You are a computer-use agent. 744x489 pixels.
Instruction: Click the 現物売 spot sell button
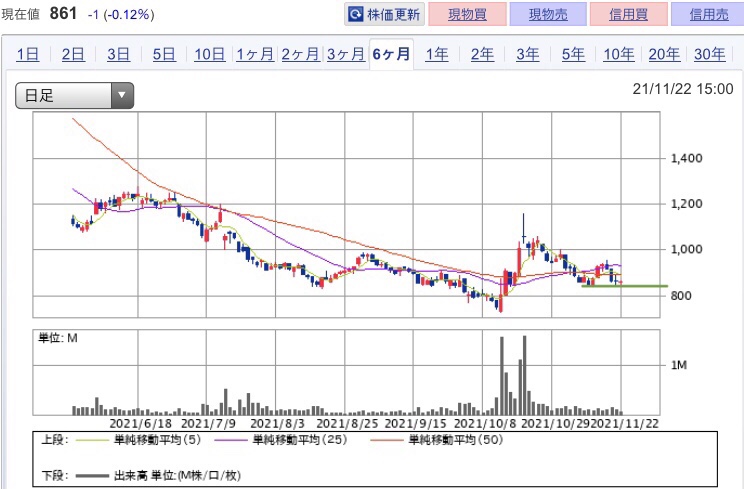(x=548, y=14)
